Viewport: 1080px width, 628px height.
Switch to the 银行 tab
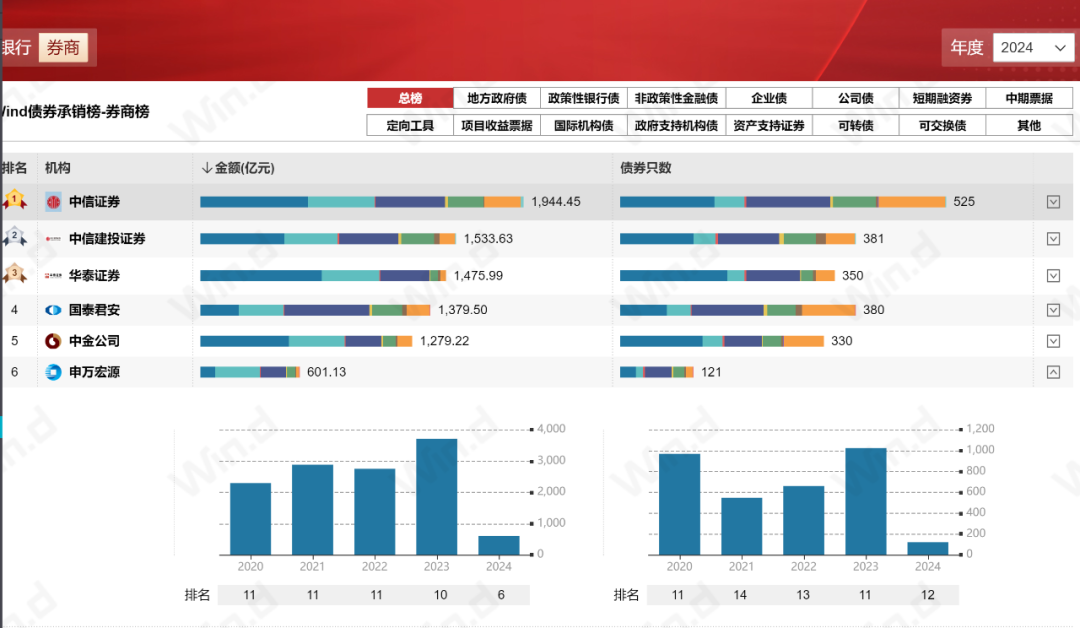pyautogui.click(x=17, y=48)
